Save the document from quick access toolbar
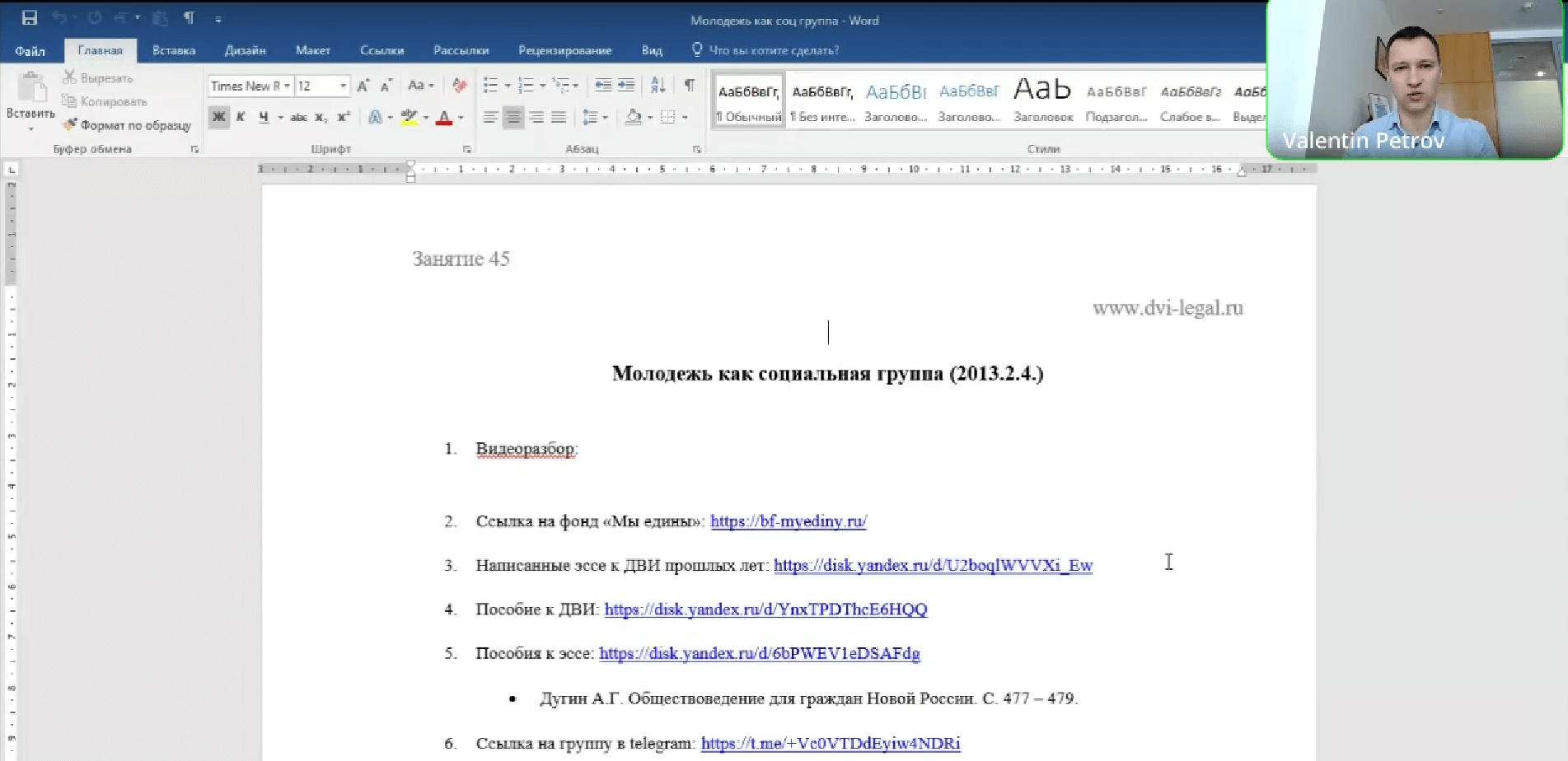This screenshot has width=1568, height=761. 30,16
